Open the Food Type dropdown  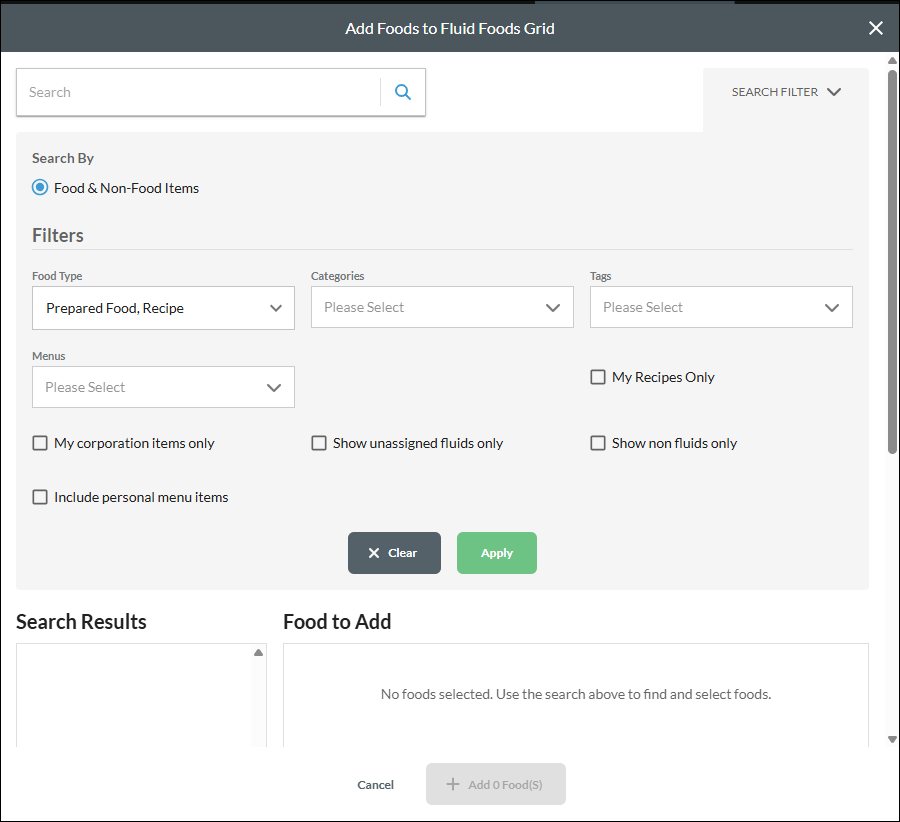[x=163, y=308]
